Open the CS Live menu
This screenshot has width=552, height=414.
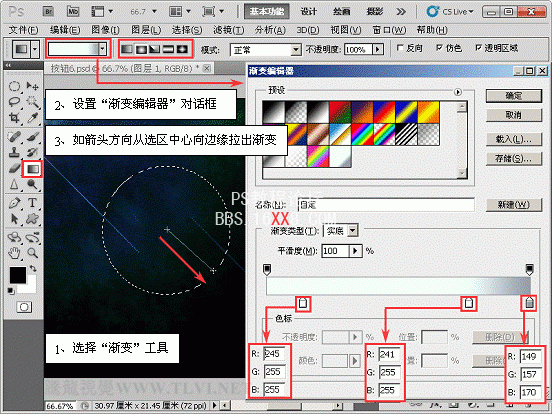click(450, 12)
